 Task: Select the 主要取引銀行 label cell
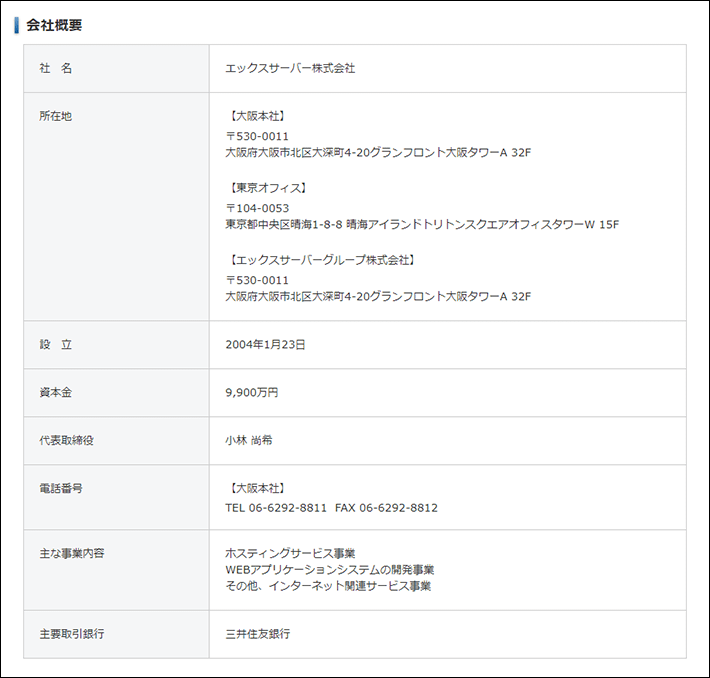(116, 635)
